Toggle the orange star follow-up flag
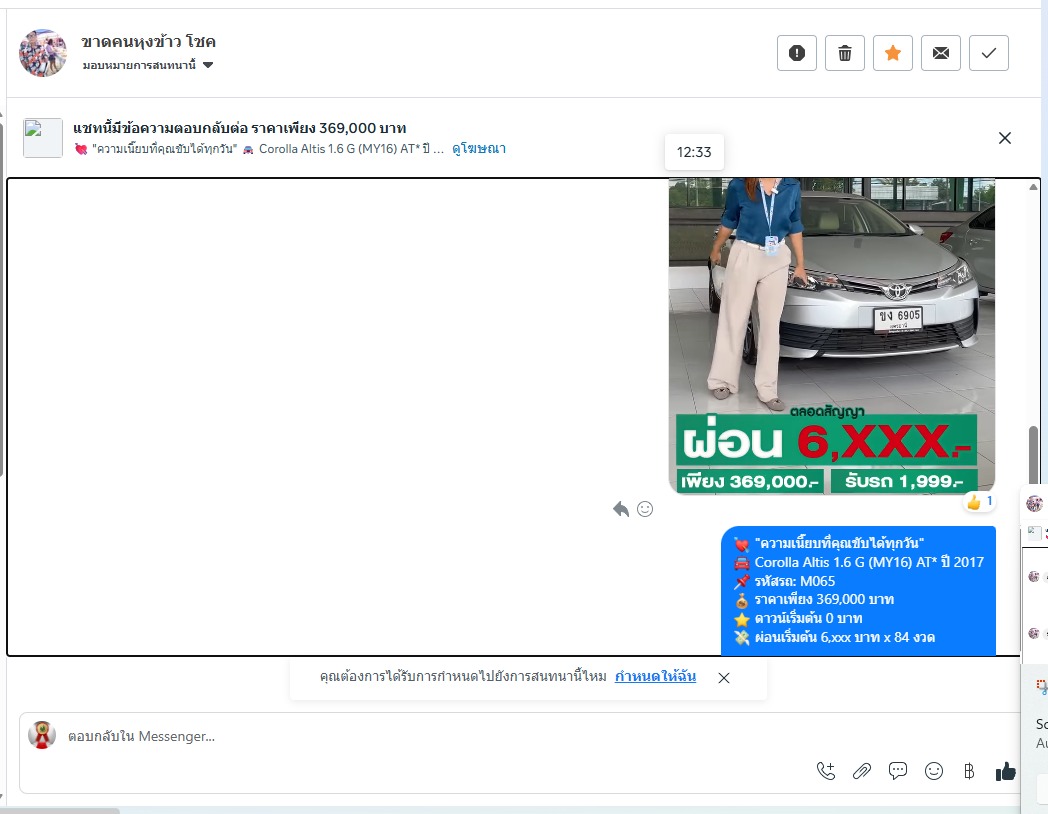 pos(893,53)
